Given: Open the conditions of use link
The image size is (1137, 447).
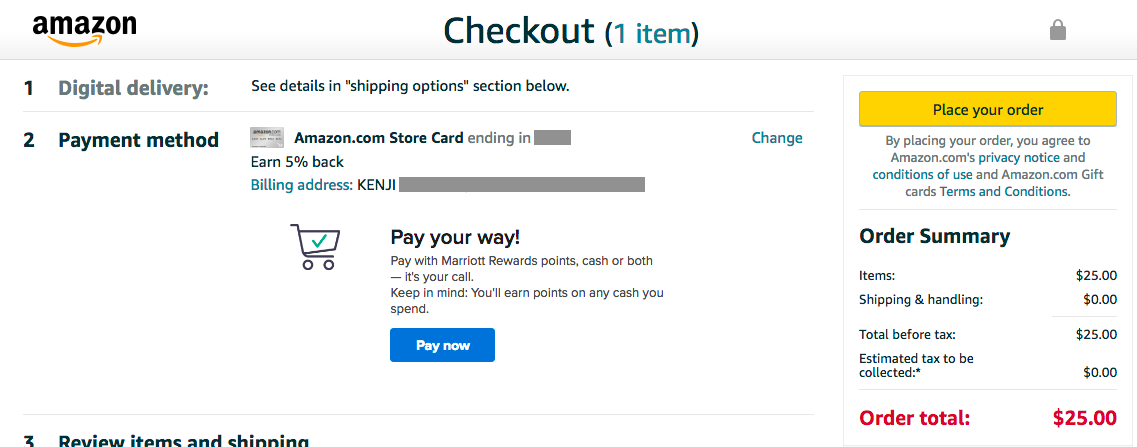Looking at the screenshot, I should click(x=922, y=175).
